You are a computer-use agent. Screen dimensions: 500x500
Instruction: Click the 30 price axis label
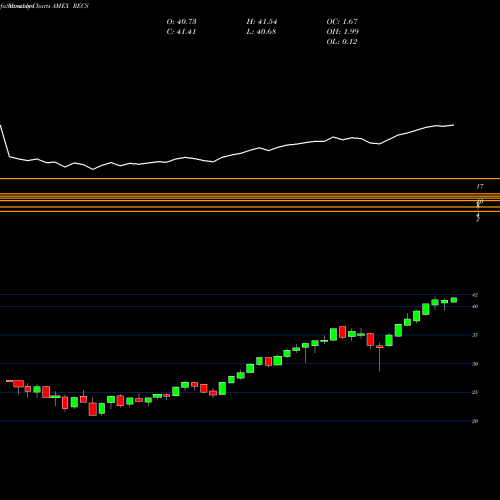tap(475, 364)
